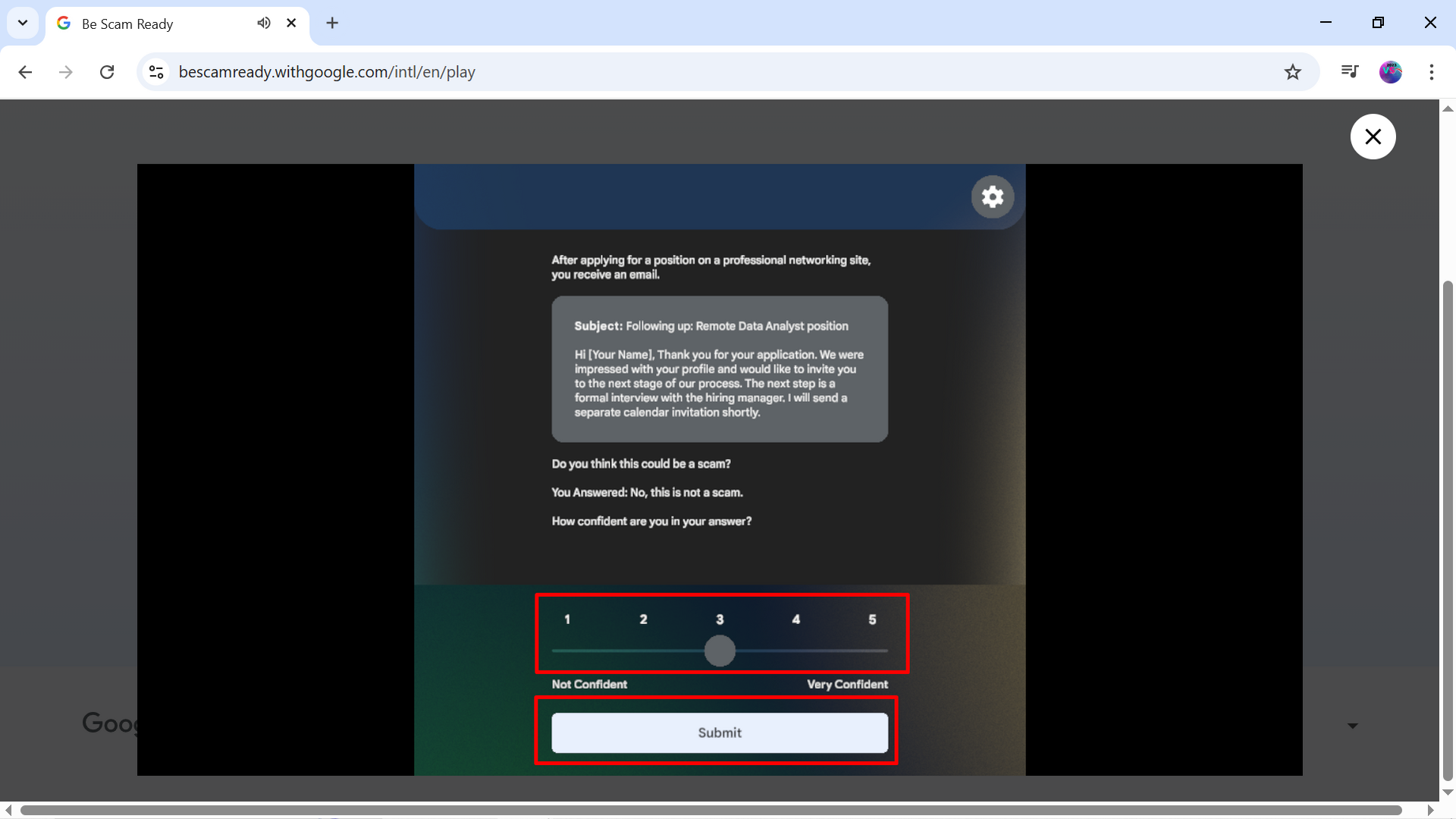Open the tab search dropdown chevron
Screen dimensions: 1456x819
coord(23,23)
